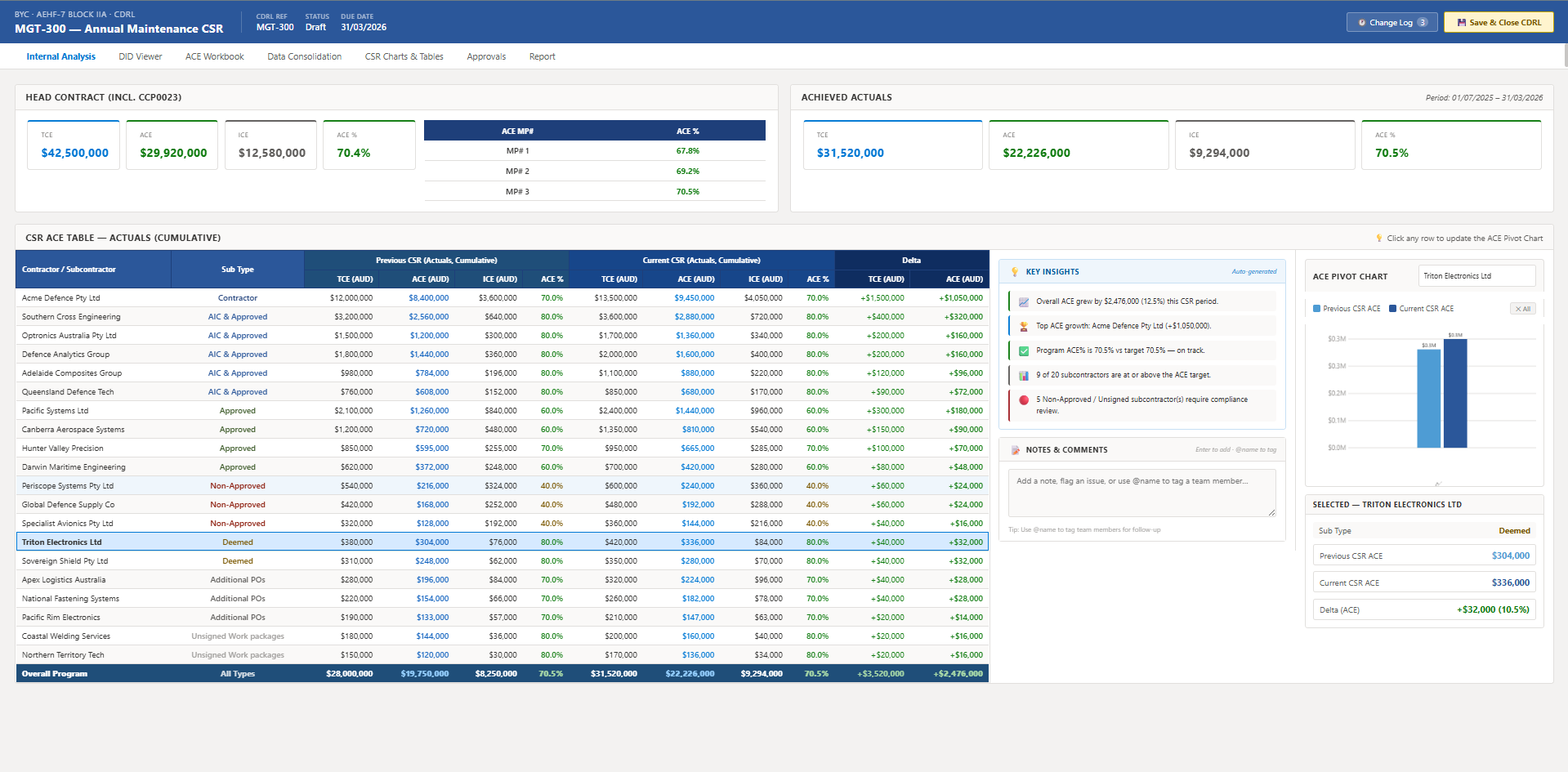Viewport: 1568px width, 772px height.
Task: Click the Key Insights lightbulb icon
Action: [x=1015, y=272]
